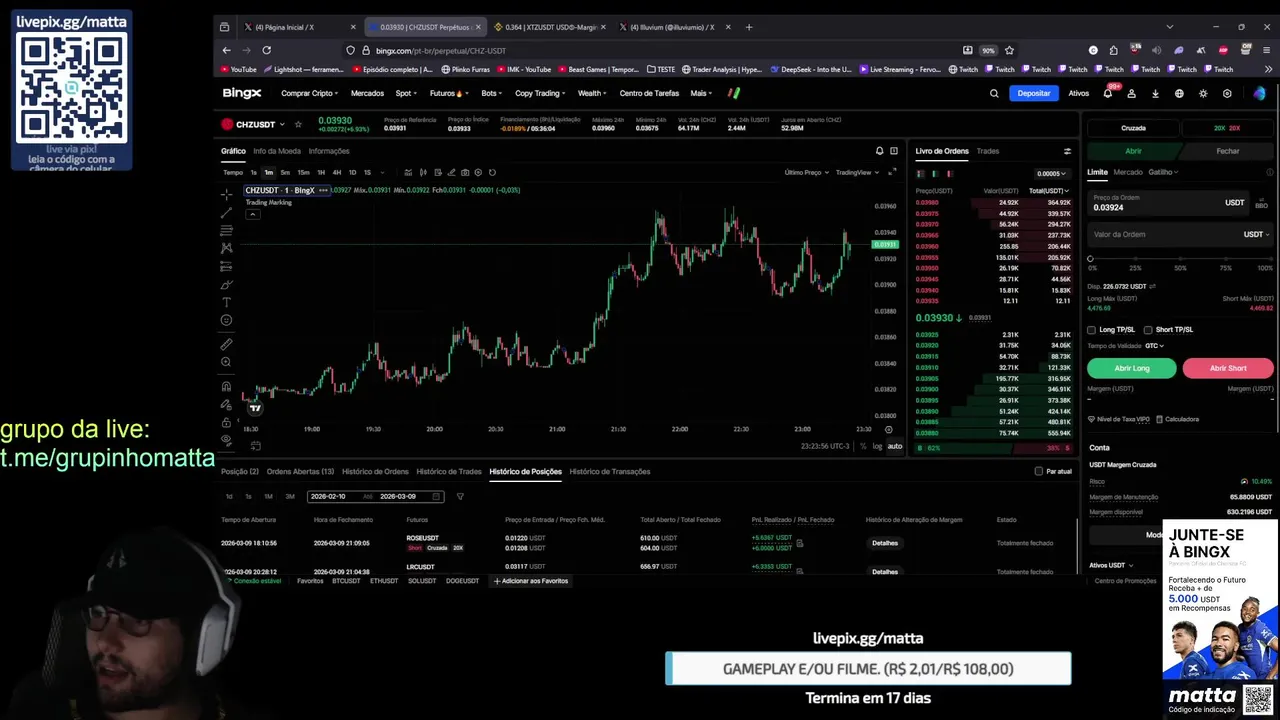Open Detalhes for ROSEUSDT position
Image resolution: width=1280 pixels, height=720 pixels.
point(885,543)
